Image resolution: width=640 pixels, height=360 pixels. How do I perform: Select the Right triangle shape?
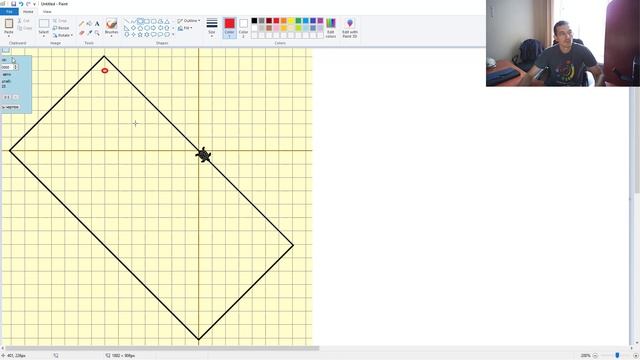(x=127, y=28)
